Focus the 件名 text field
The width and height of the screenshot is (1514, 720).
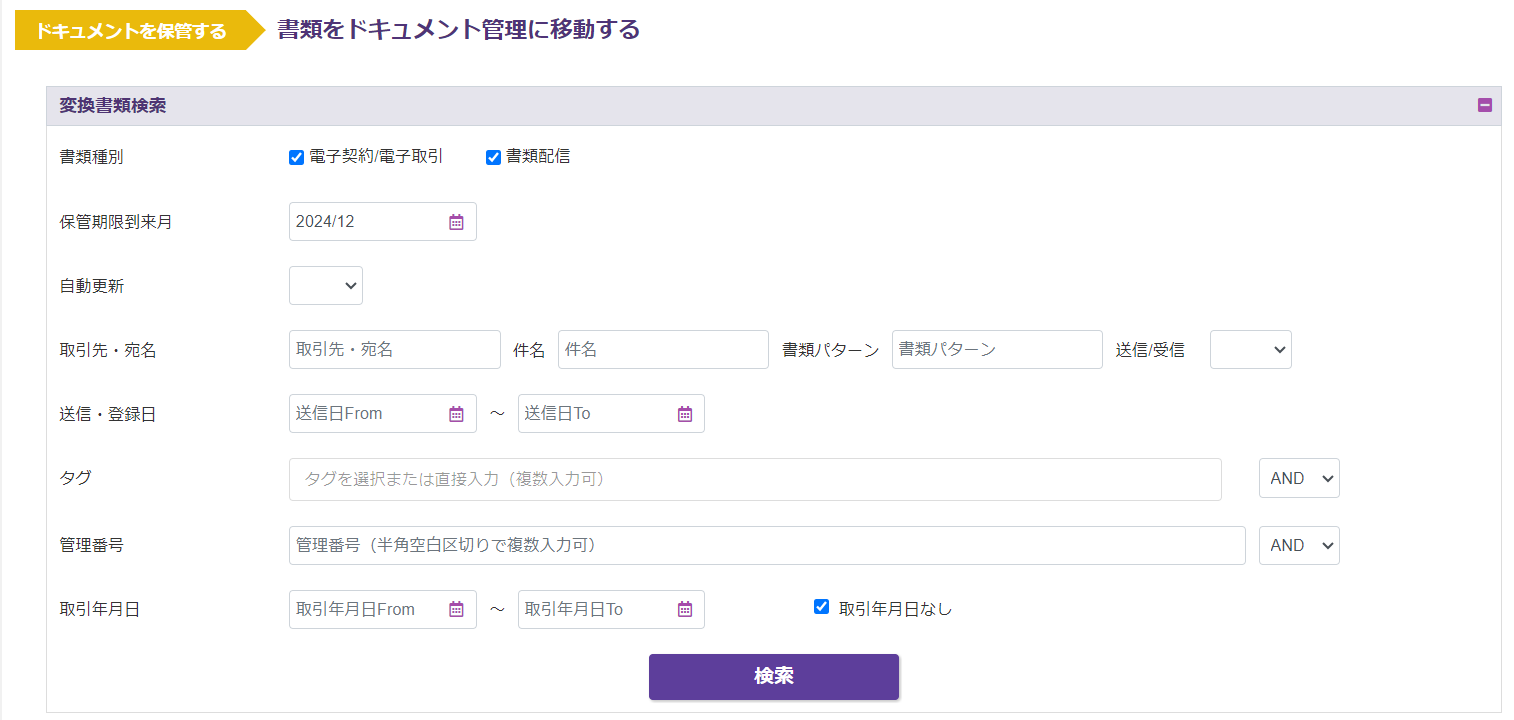pos(663,350)
